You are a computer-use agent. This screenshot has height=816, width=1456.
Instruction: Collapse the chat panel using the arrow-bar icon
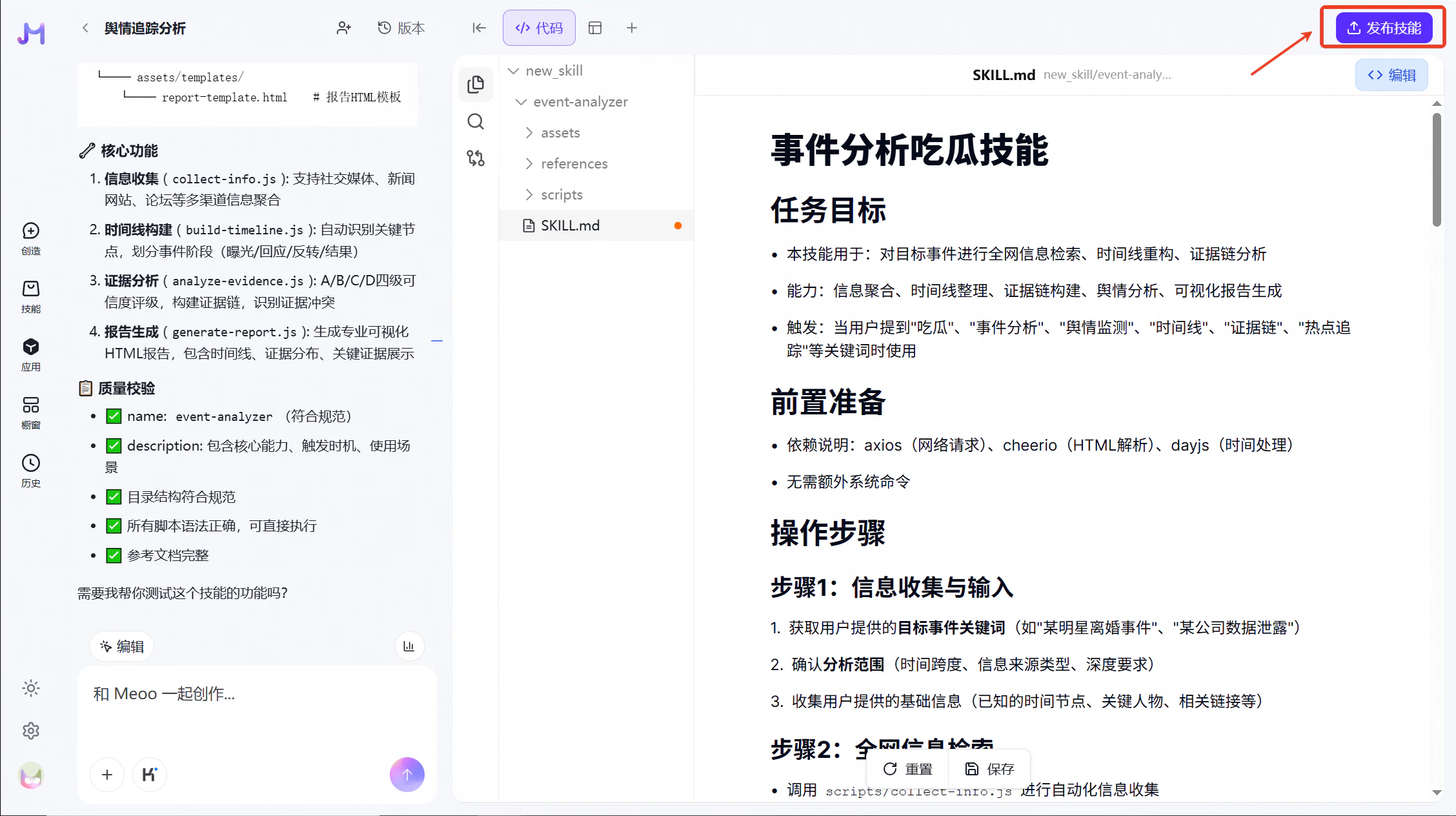coord(479,28)
